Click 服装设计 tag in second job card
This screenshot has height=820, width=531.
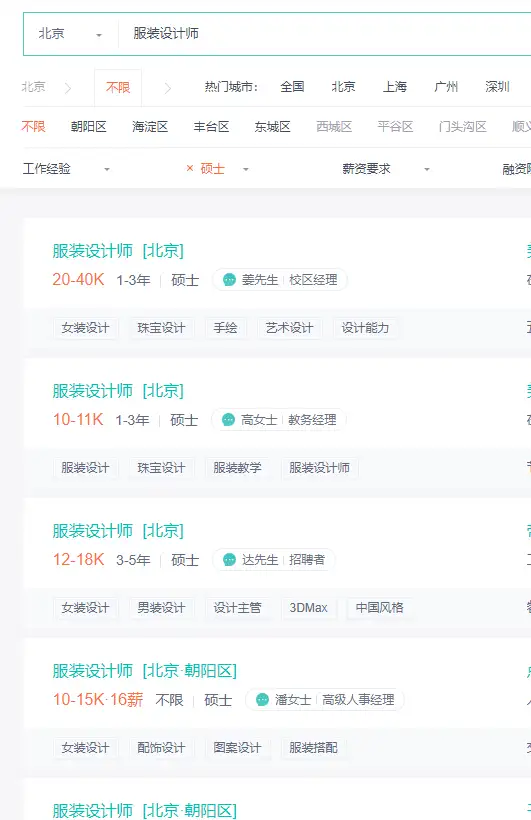click(85, 468)
